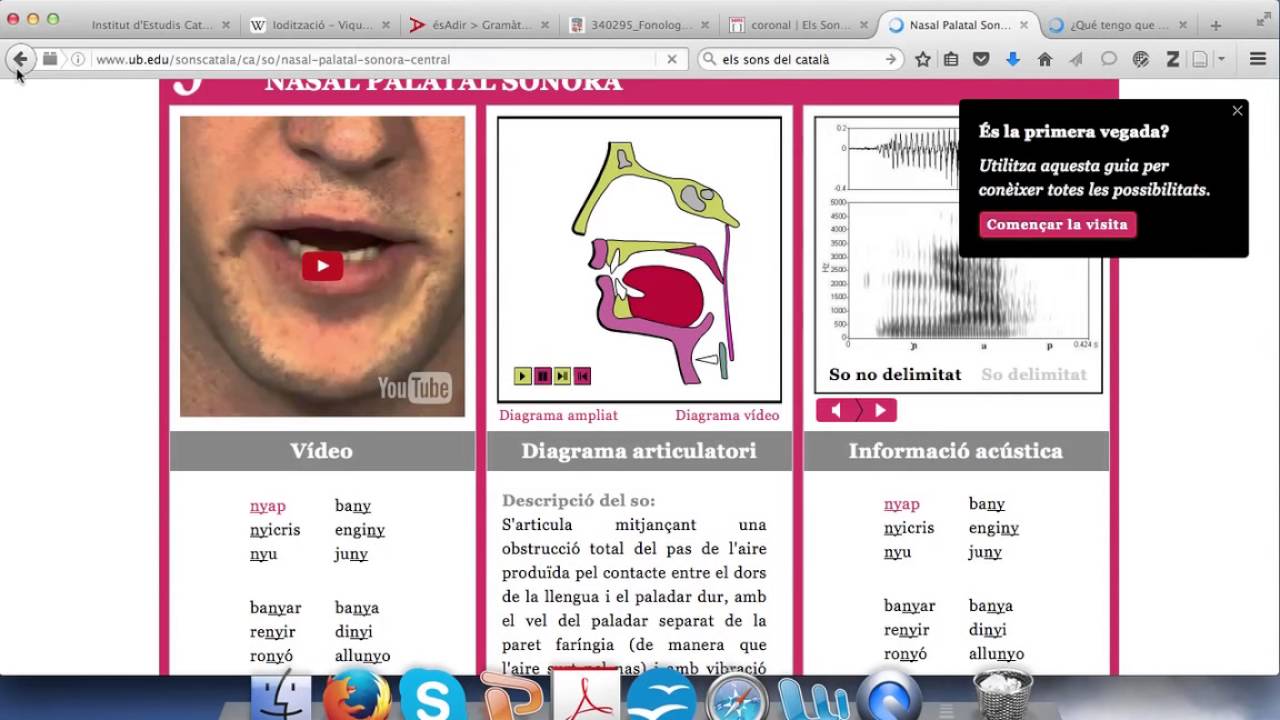Viewport: 1280px width, 720px height.
Task: Go back with the browser back arrow
Action: [20, 59]
